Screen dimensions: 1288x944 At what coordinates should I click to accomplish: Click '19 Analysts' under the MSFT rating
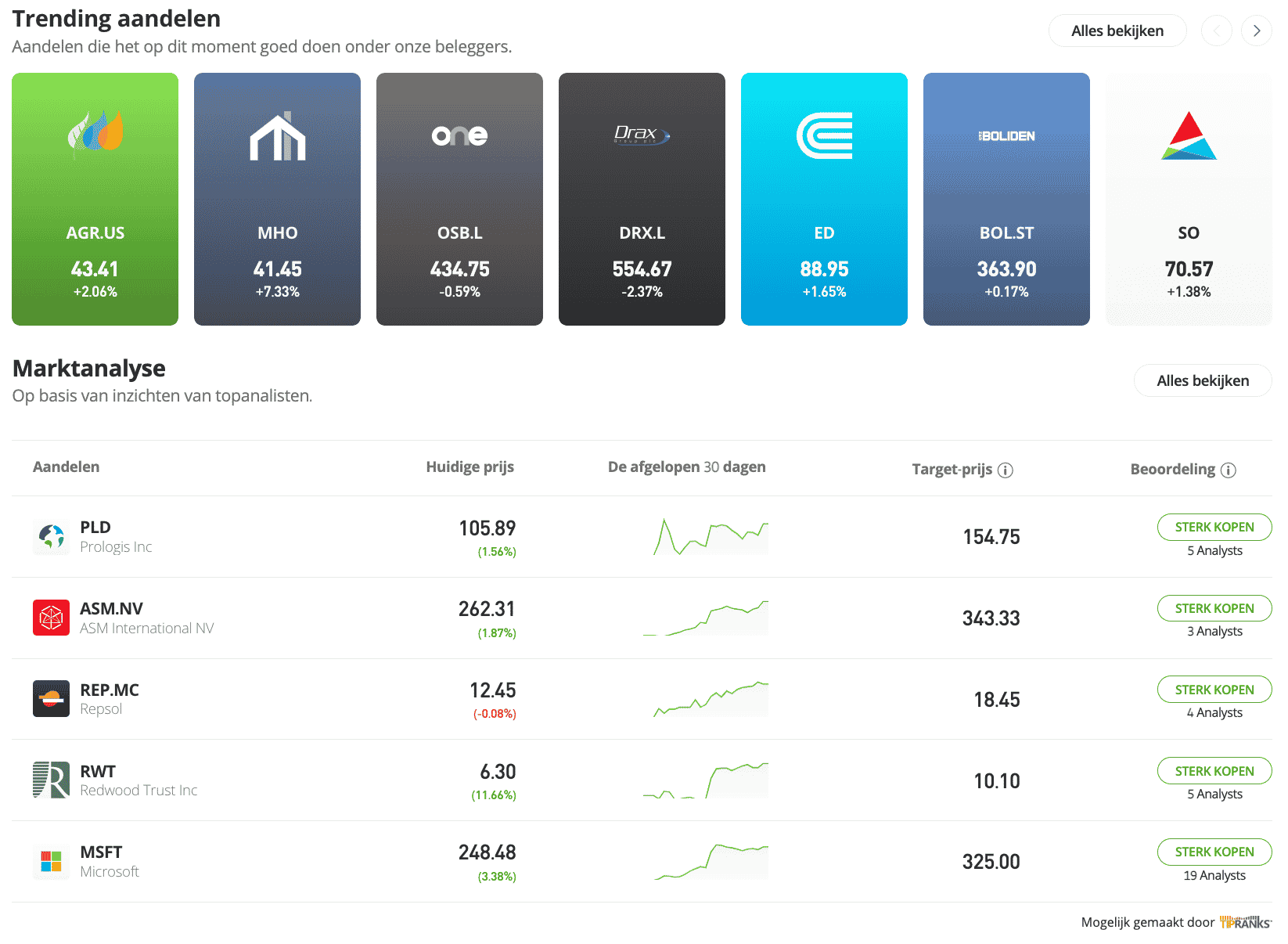click(x=1214, y=875)
